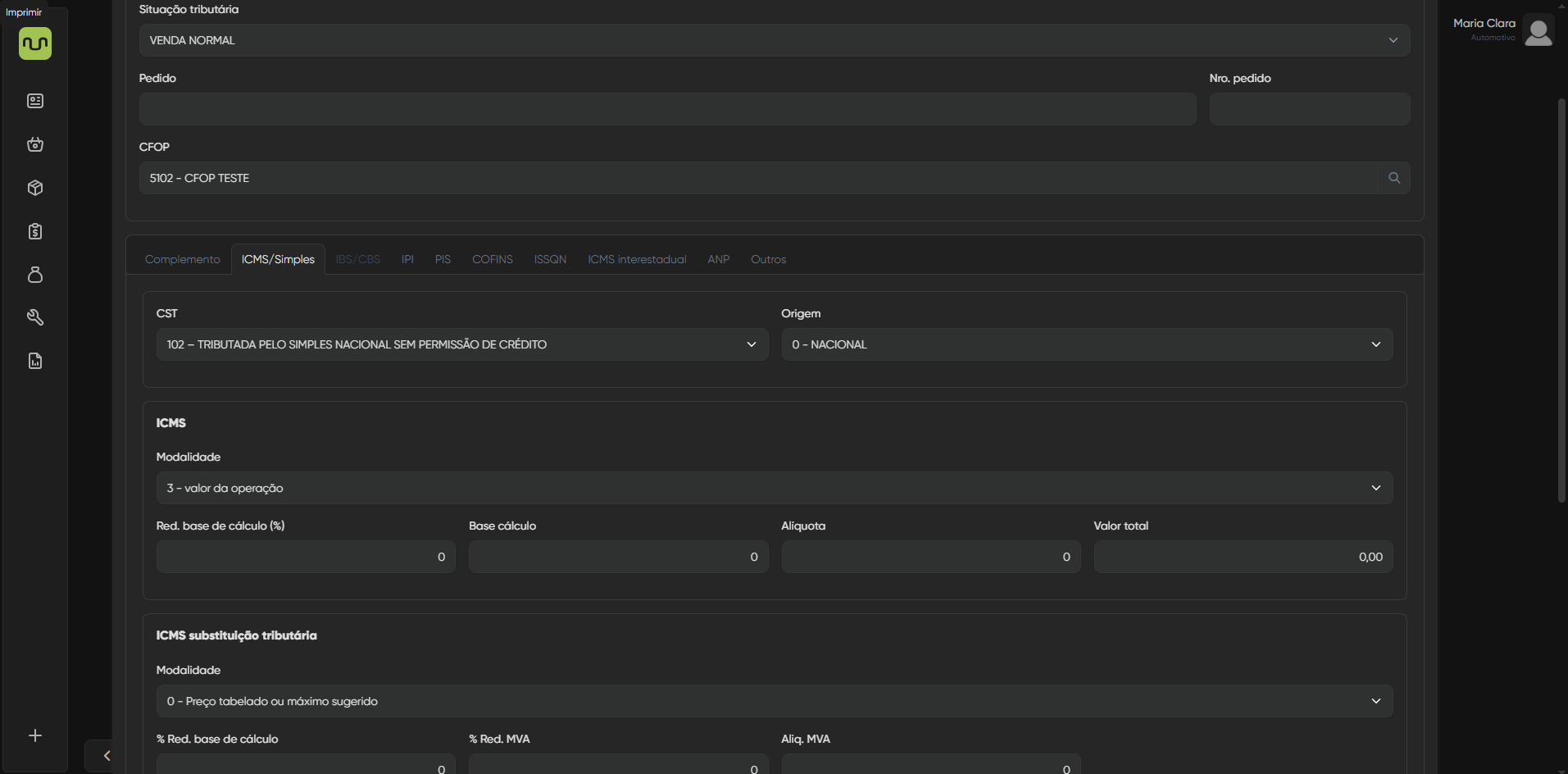Open the box products icon in sidebar
This screenshot has width=1568, height=774.
tap(35, 188)
